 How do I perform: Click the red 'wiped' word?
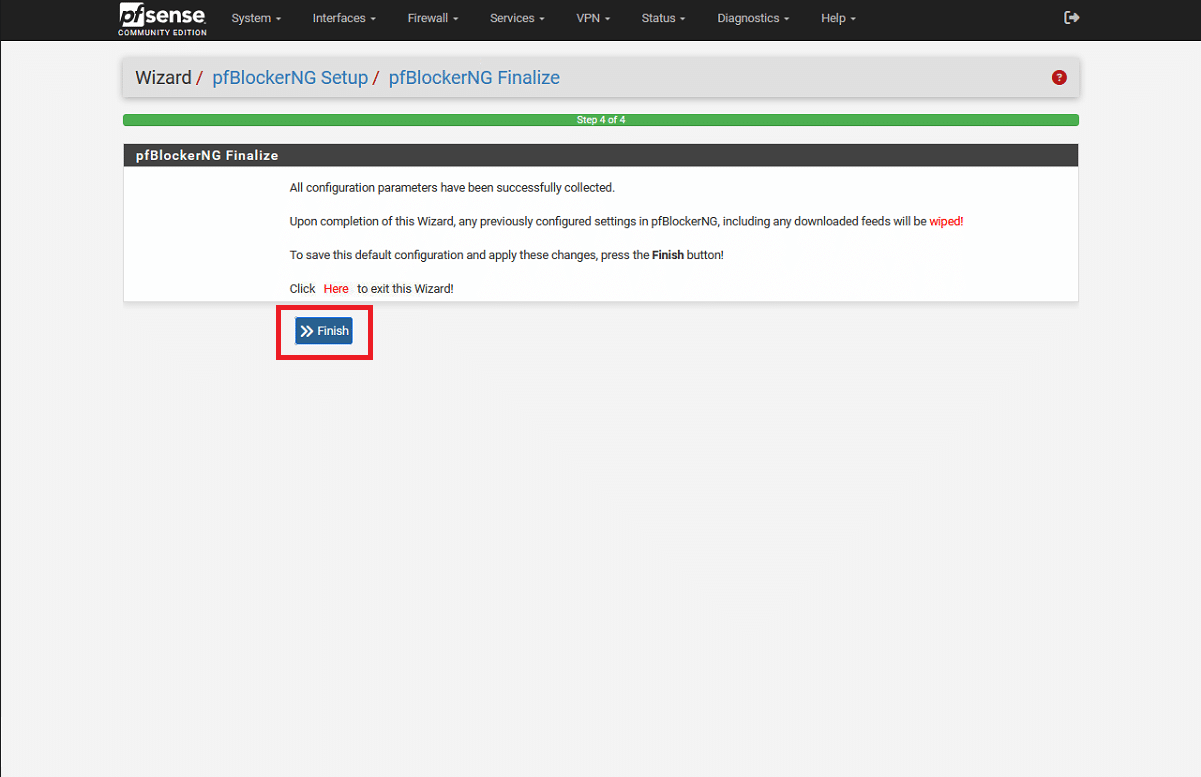(945, 221)
